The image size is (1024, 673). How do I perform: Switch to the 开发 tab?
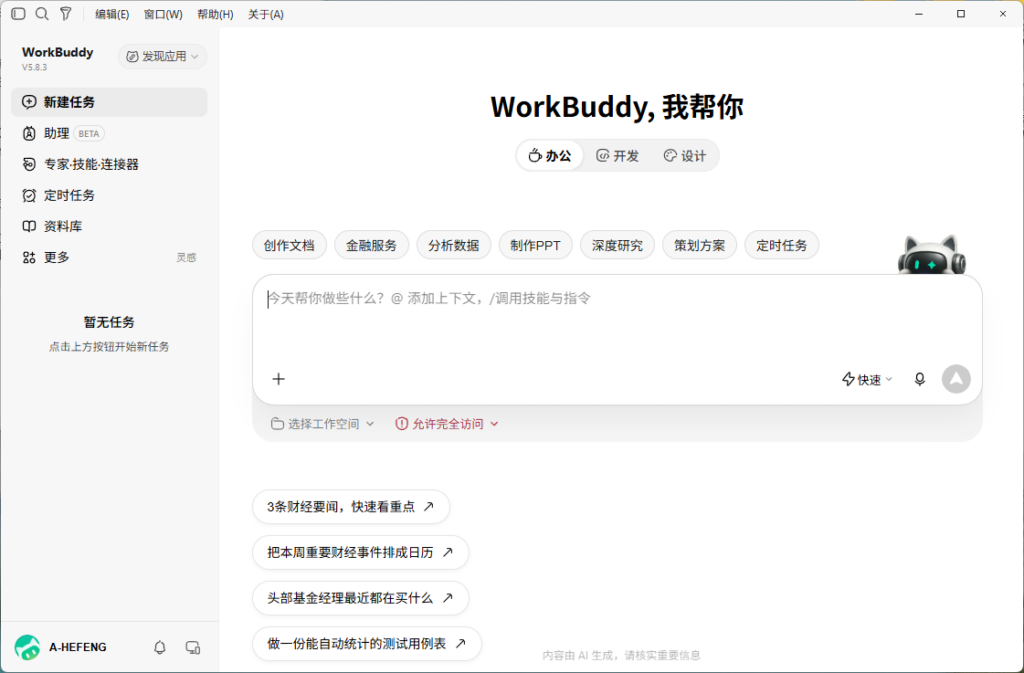click(617, 155)
